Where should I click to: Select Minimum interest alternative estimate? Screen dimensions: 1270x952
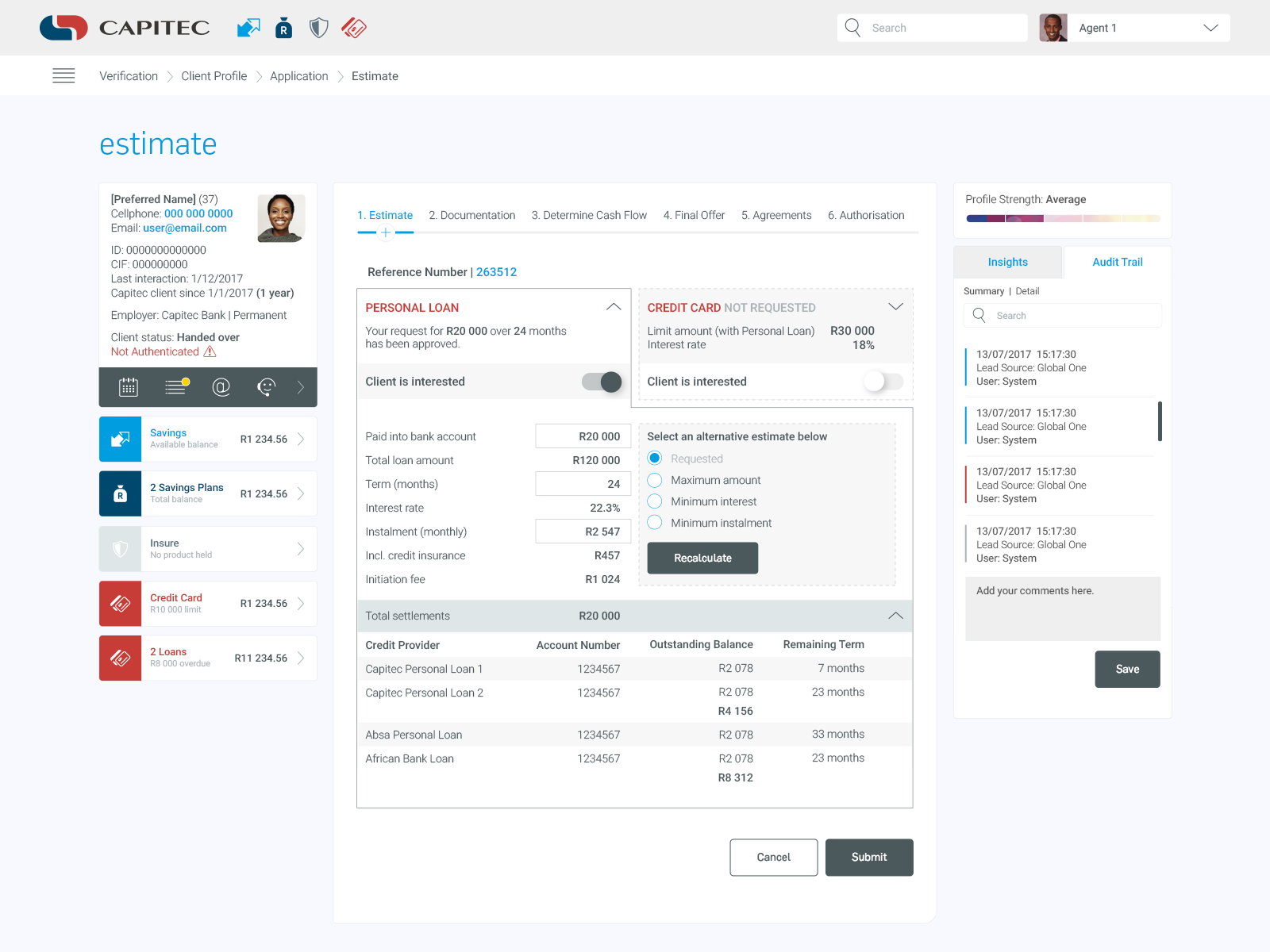pyautogui.click(x=655, y=501)
